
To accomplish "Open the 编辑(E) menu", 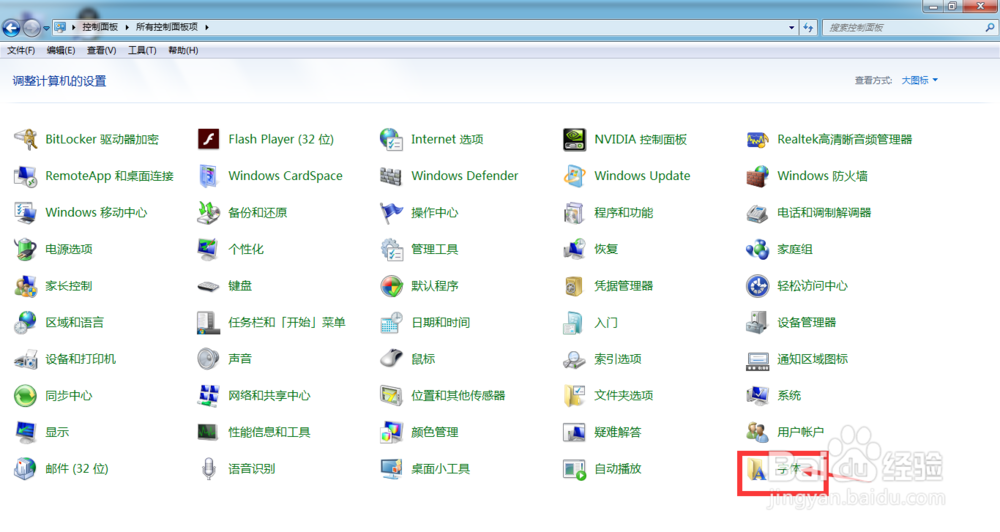I will [x=61, y=50].
